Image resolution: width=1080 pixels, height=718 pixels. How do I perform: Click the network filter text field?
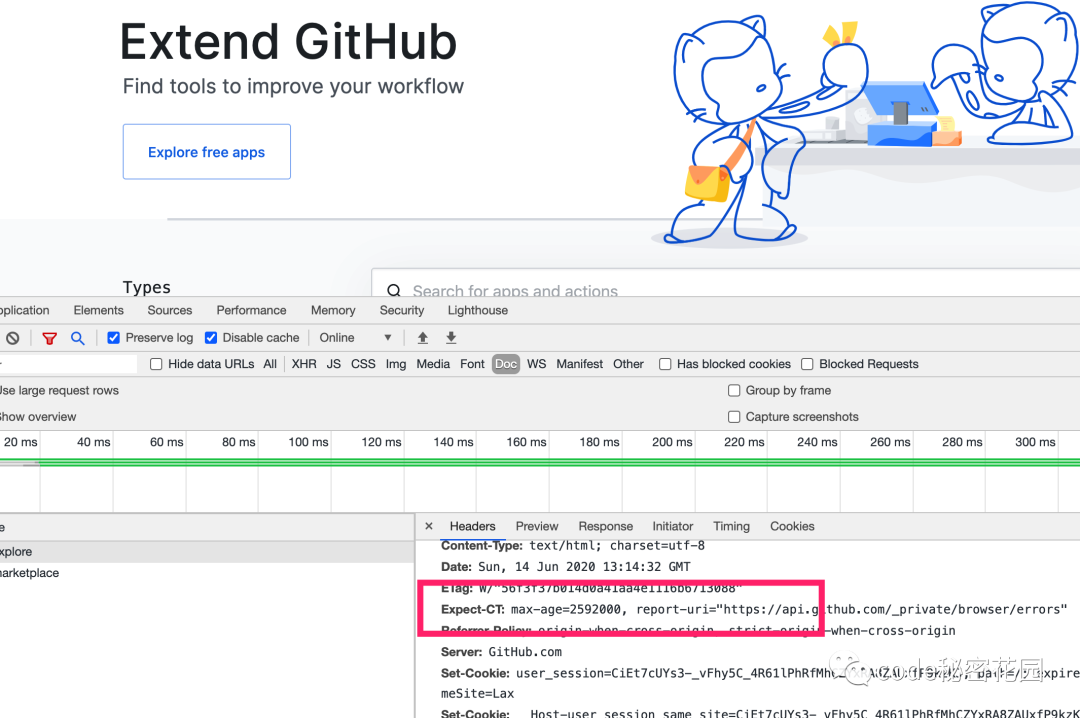(68, 364)
